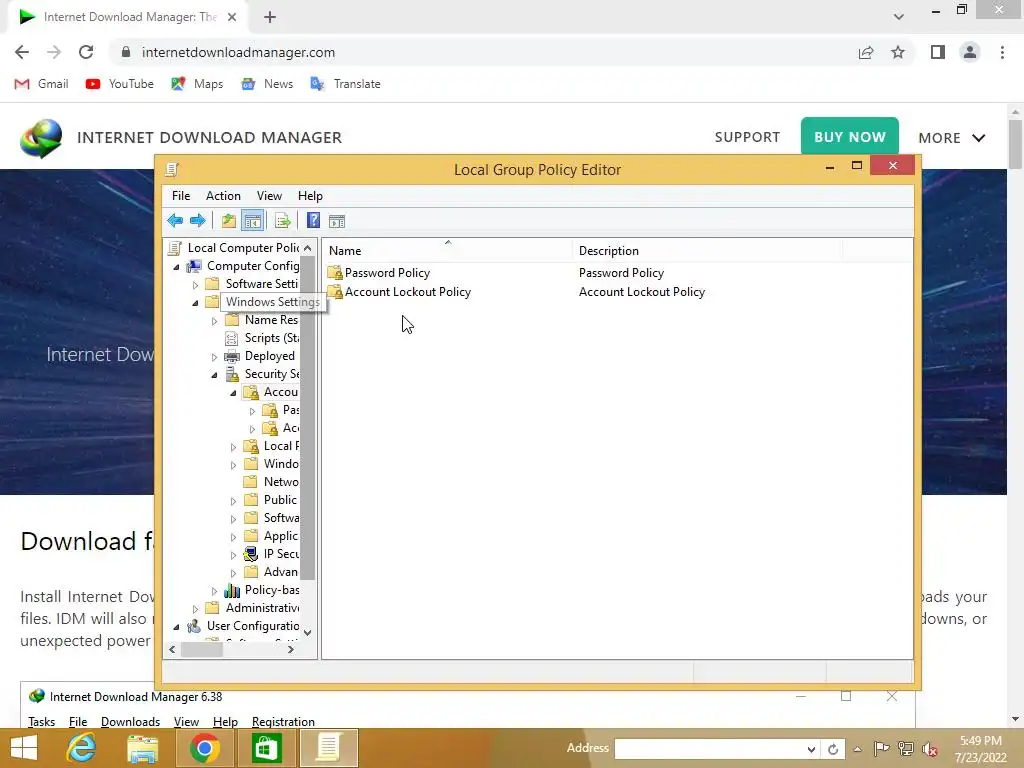Screen dimensions: 1024x768
Task: Click the BUY NOW button
Action: pos(850,136)
